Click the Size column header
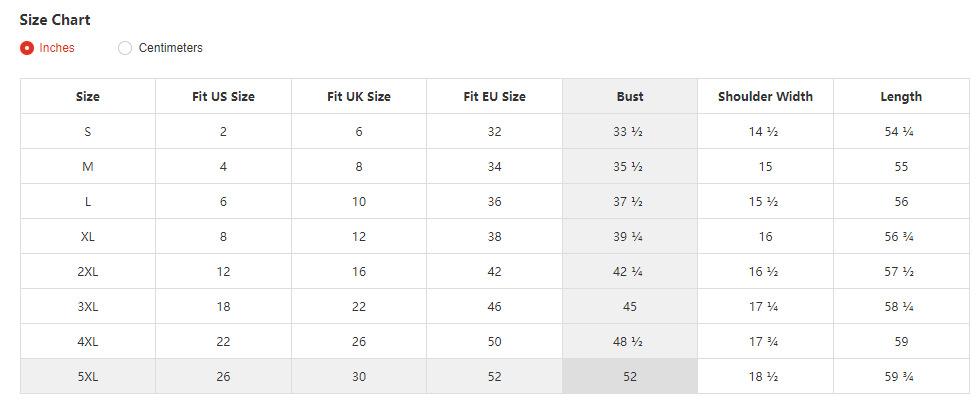The image size is (978, 401). pos(88,97)
